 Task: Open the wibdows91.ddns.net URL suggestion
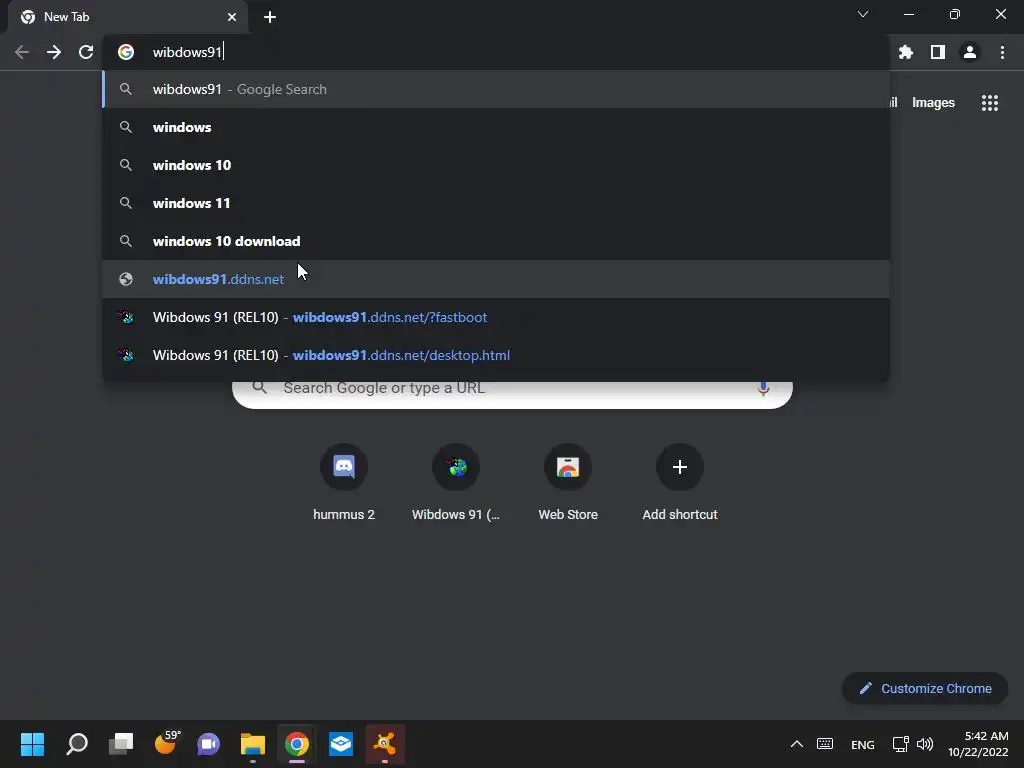click(x=496, y=279)
